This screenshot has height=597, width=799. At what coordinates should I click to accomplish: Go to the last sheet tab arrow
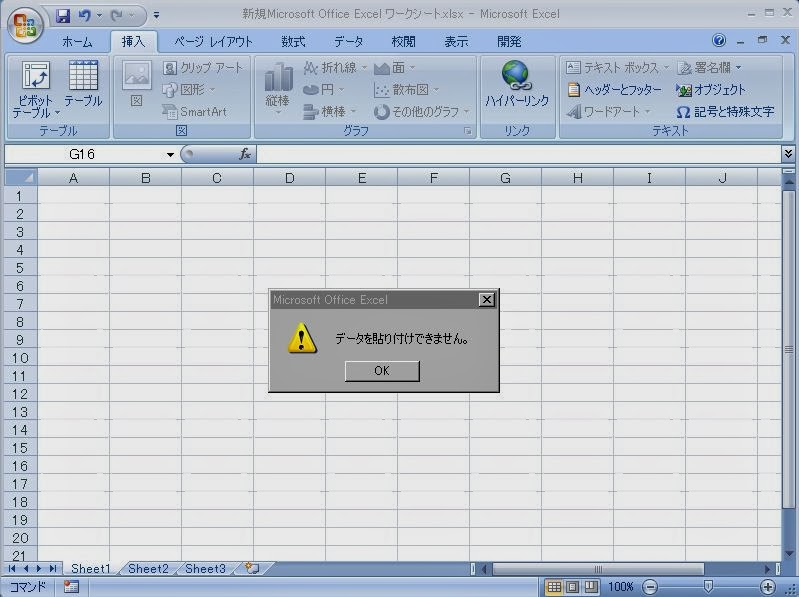coord(53,568)
